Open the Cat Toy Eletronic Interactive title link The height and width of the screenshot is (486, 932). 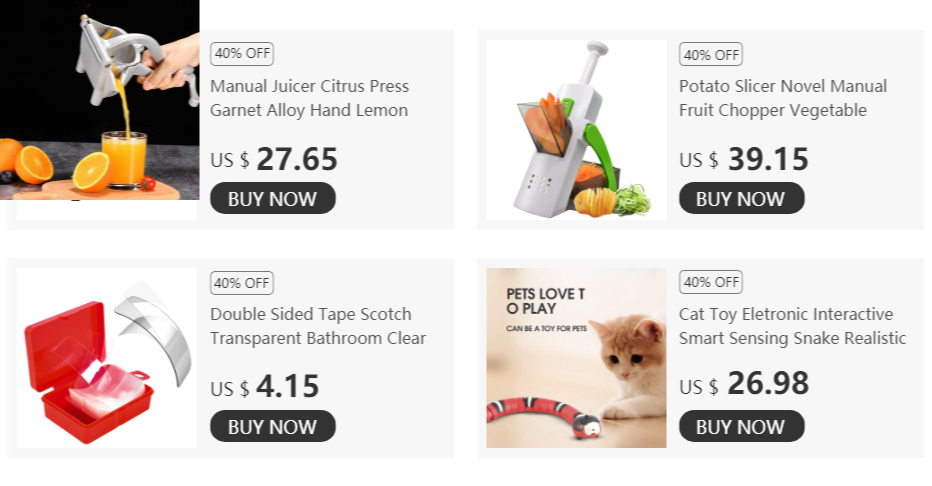792,326
